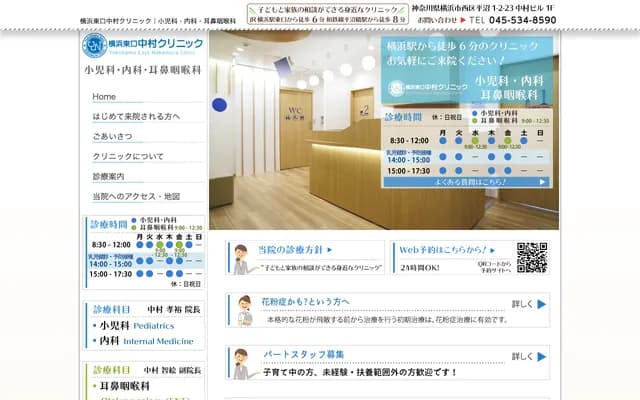Screen dimensions: 640x400
Task: Open 当院へのアクセス・地図 menu item
Action: (136, 197)
